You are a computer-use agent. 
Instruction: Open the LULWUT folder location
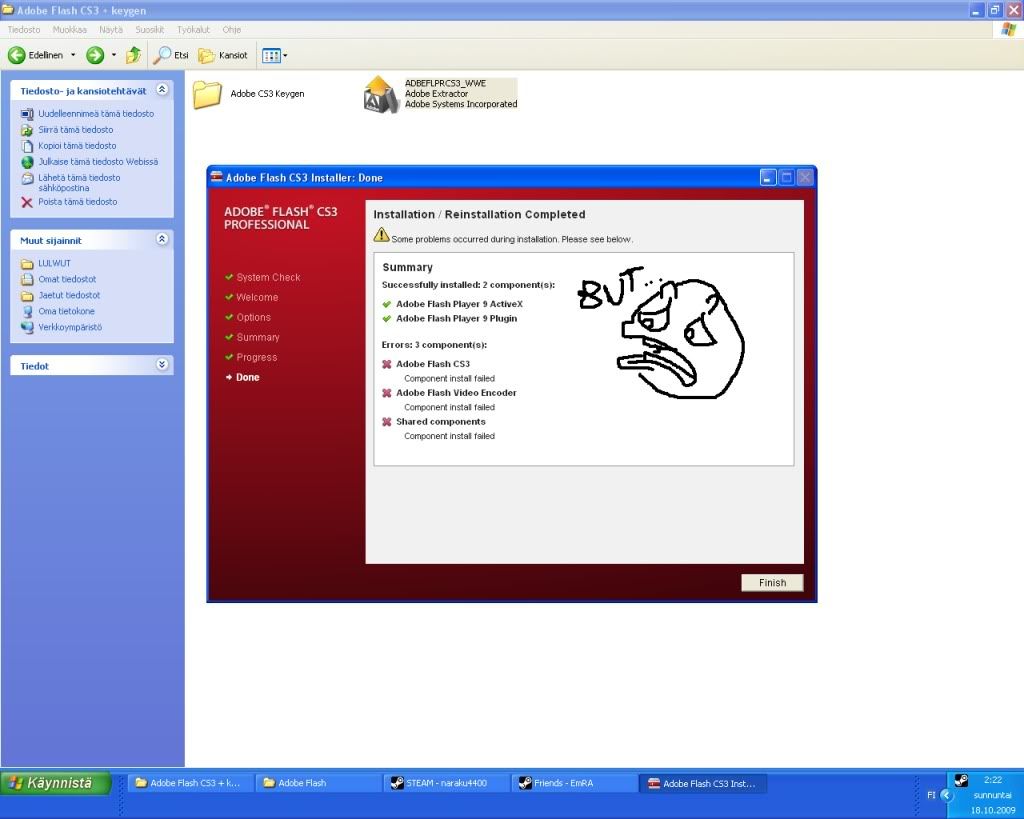[54, 263]
